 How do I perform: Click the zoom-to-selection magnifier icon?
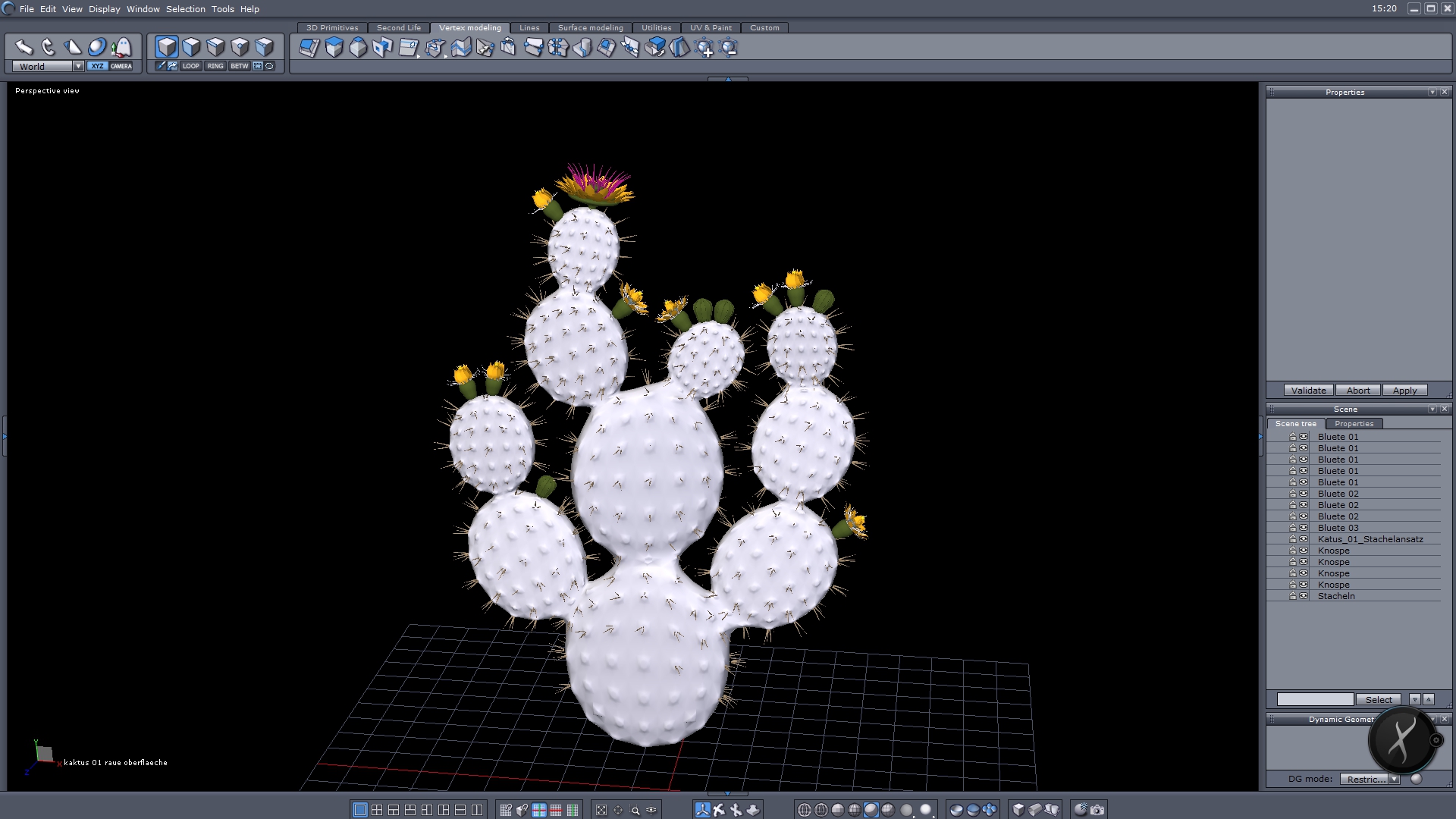[x=635, y=810]
